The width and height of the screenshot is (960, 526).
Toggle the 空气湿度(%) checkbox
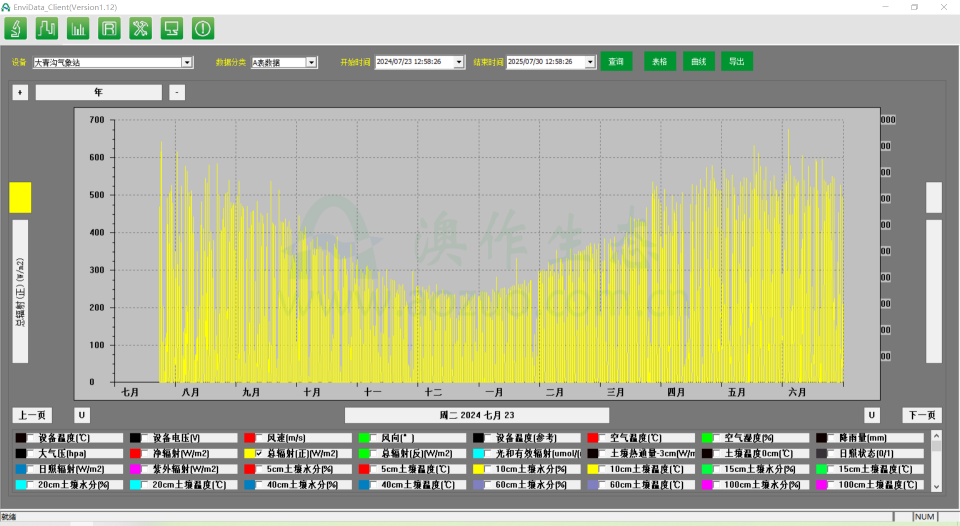point(718,438)
